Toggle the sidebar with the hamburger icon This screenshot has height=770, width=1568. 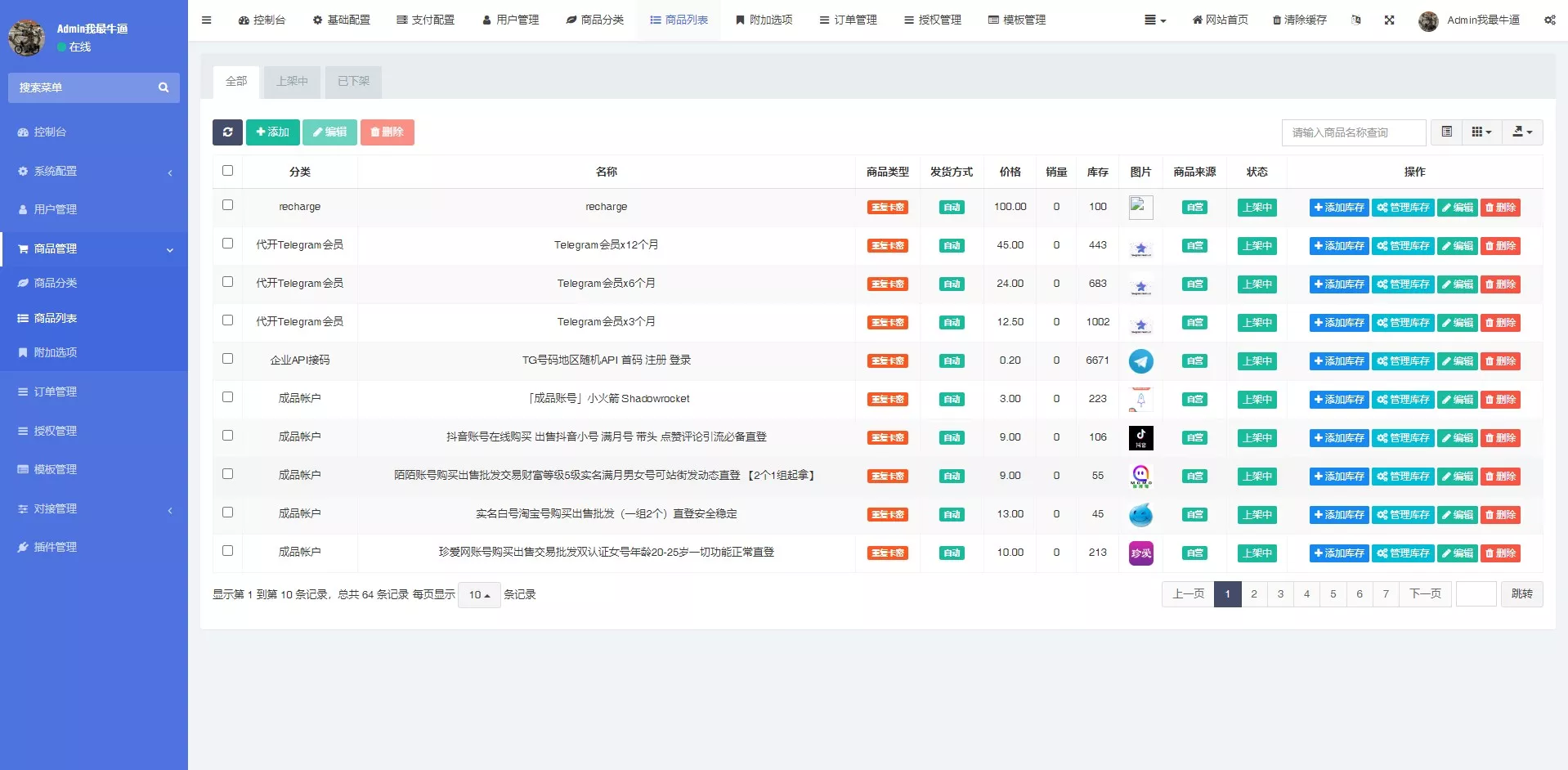[206, 20]
